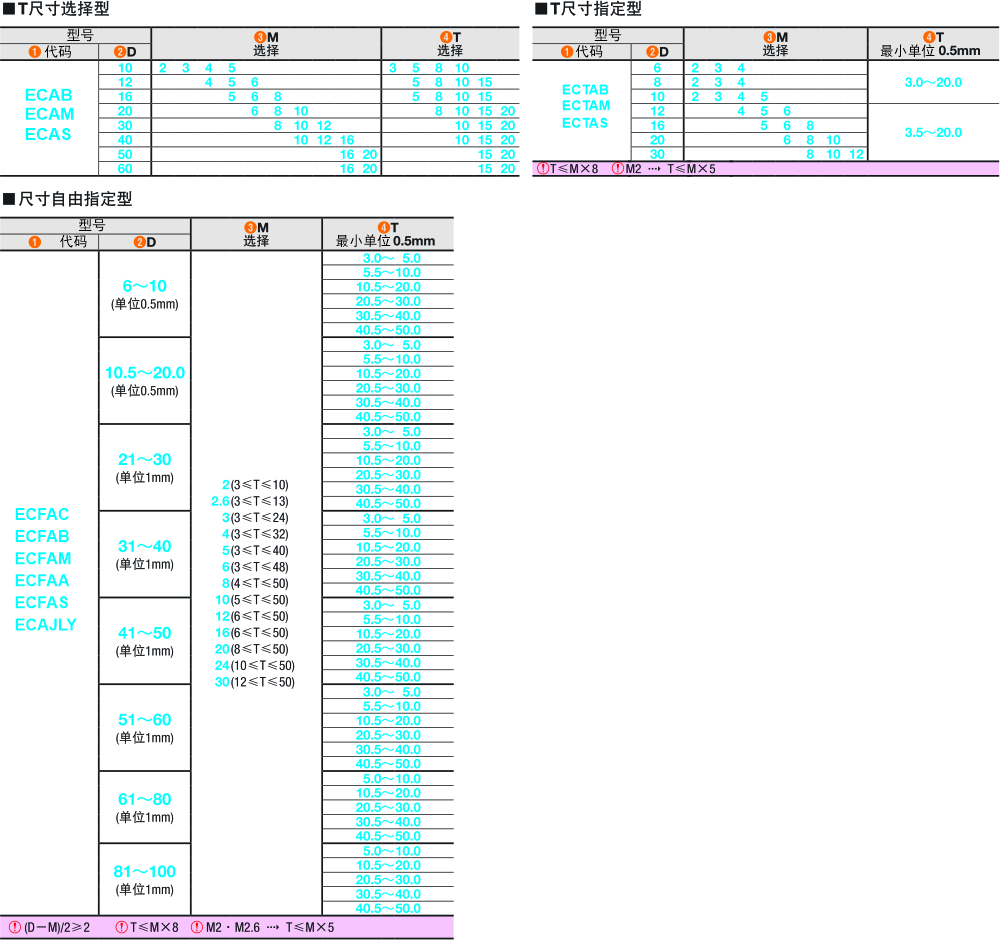The image size is (1000, 940).
Task: Click the circled 2 icon beside D in T尺寸指定型 table
Action: click(x=651, y=51)
